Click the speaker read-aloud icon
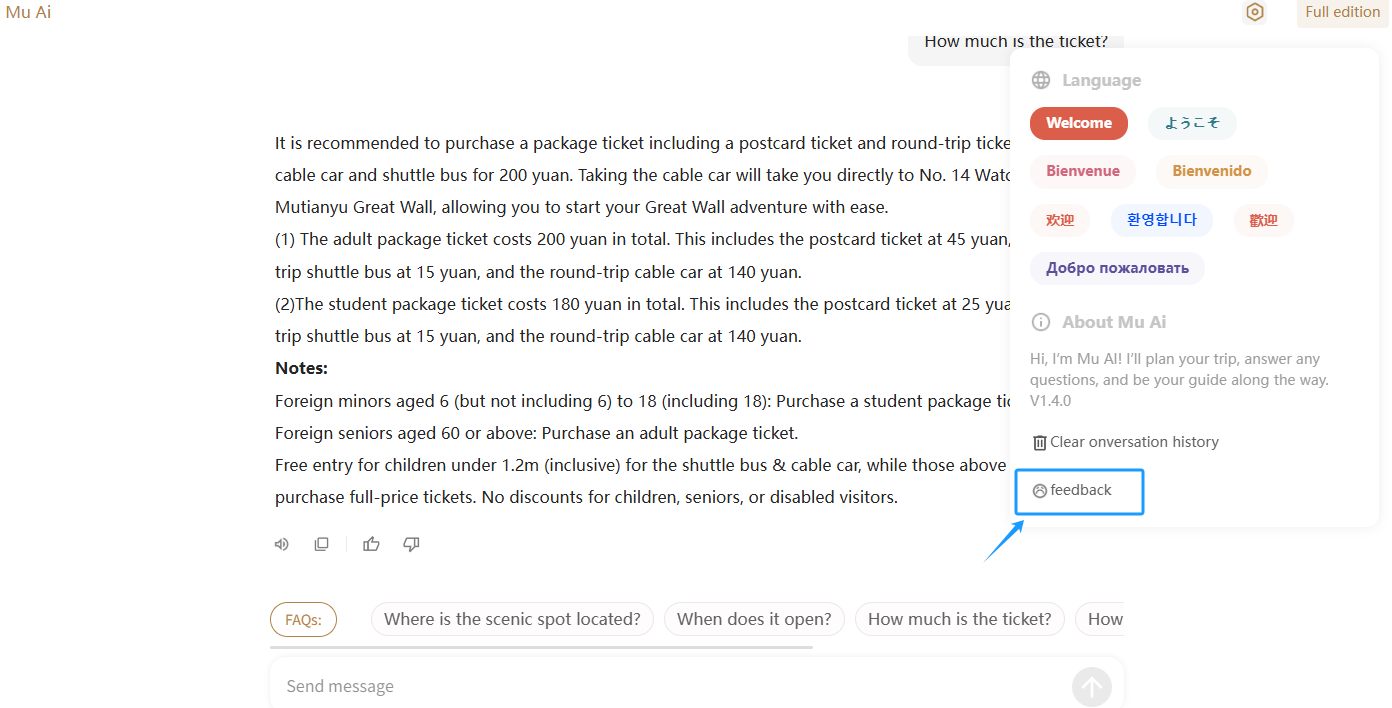1392x708 pixels. click(282, 544)
